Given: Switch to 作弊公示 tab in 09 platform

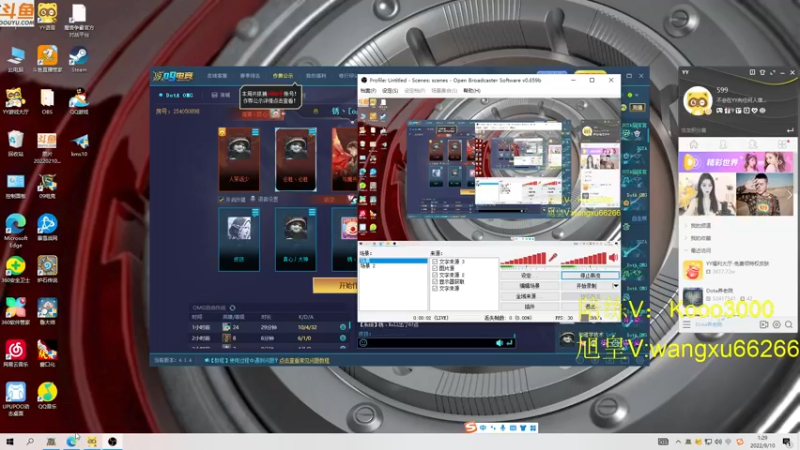Looking at the screenshot, I should coord(283,76).
